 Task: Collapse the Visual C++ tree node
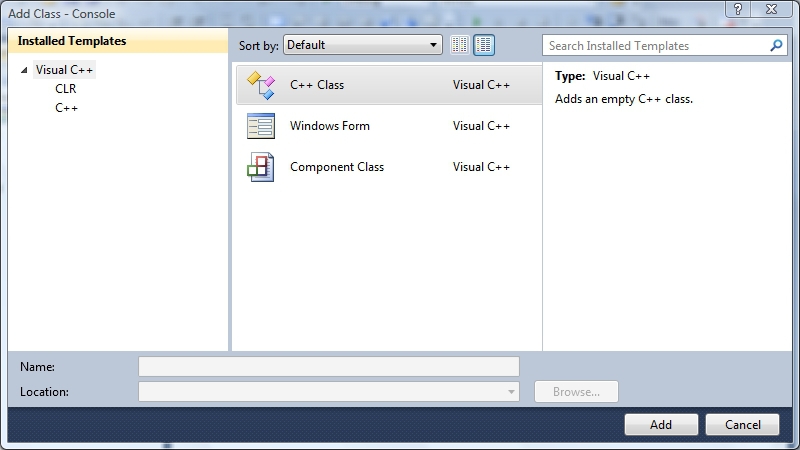pos(24,70)
